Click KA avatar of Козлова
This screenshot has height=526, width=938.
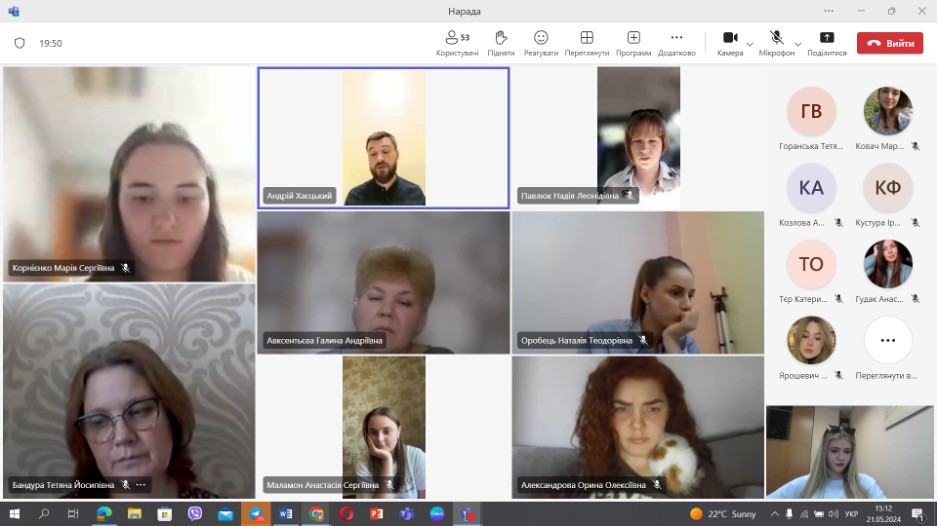pyautogui.click(x=811, y=188)
